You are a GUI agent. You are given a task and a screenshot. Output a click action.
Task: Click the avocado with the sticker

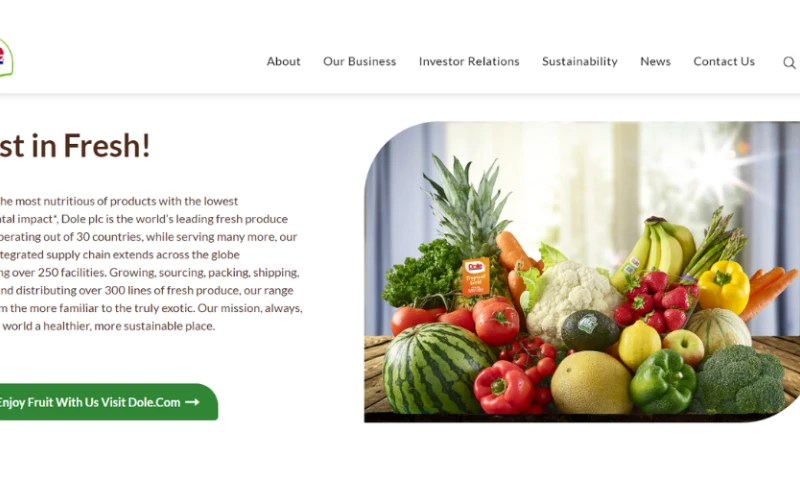tap(590, 330)
